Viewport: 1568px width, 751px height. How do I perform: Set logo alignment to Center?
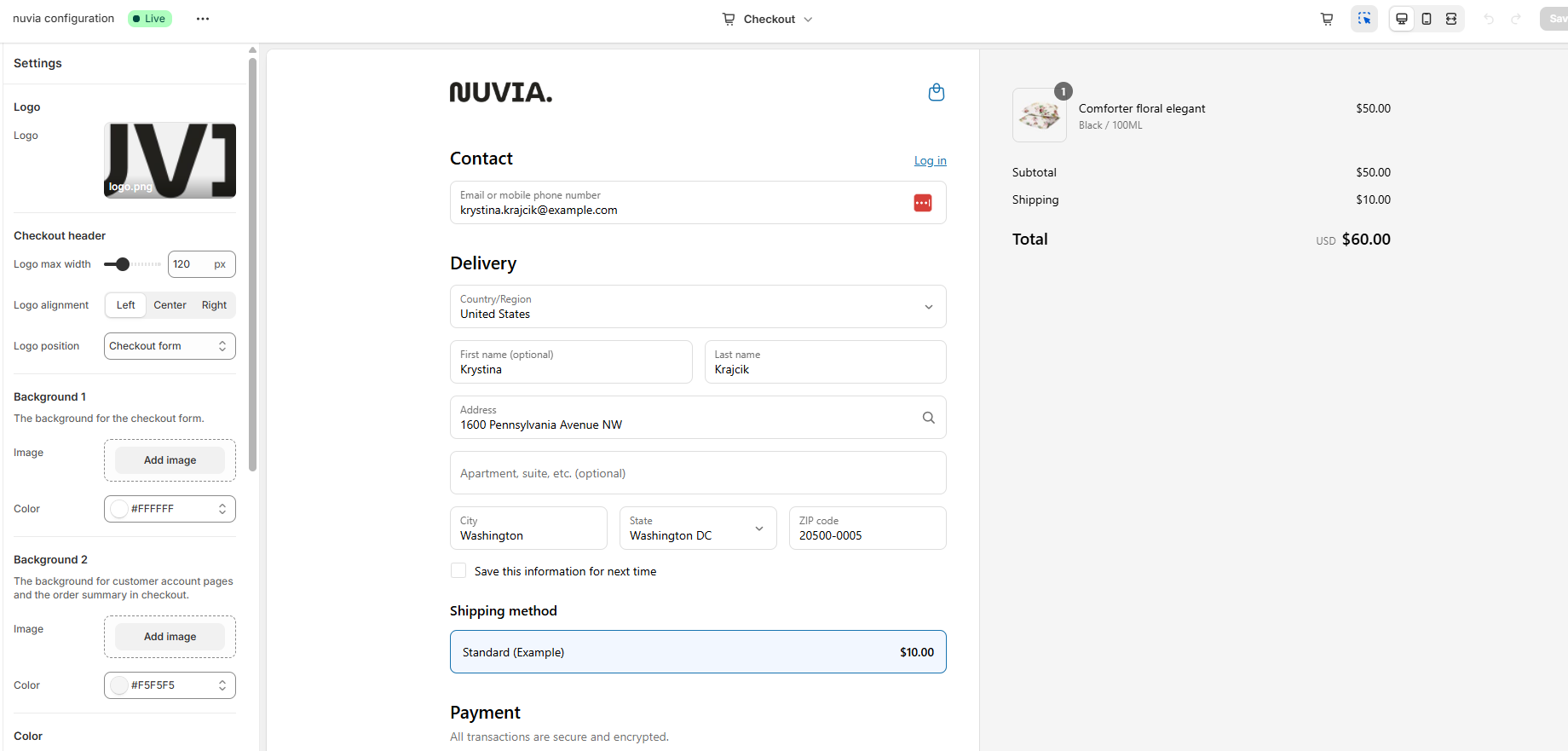point(170,305)
